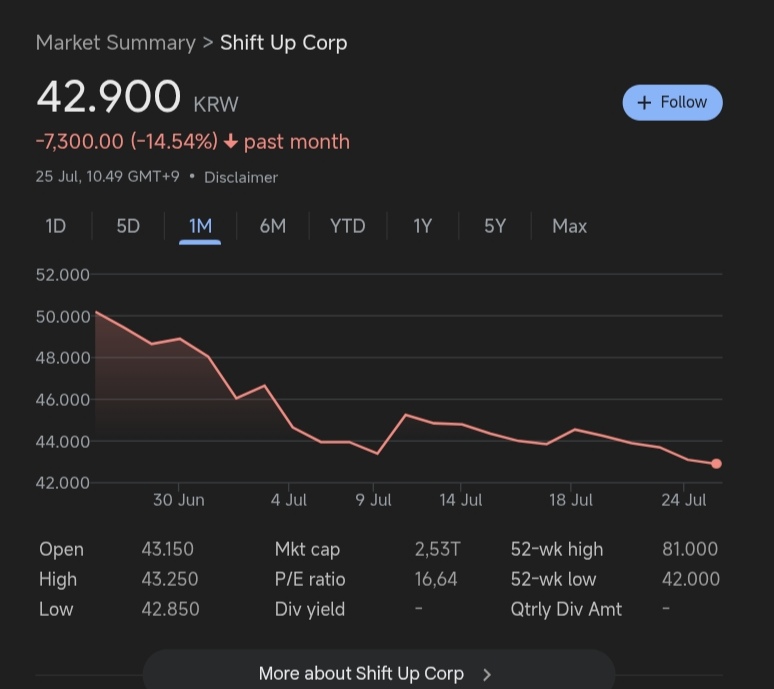774x689 pixels.
Task: Click the chart peak near 10 Jul
Action: [x=406, y=415]
